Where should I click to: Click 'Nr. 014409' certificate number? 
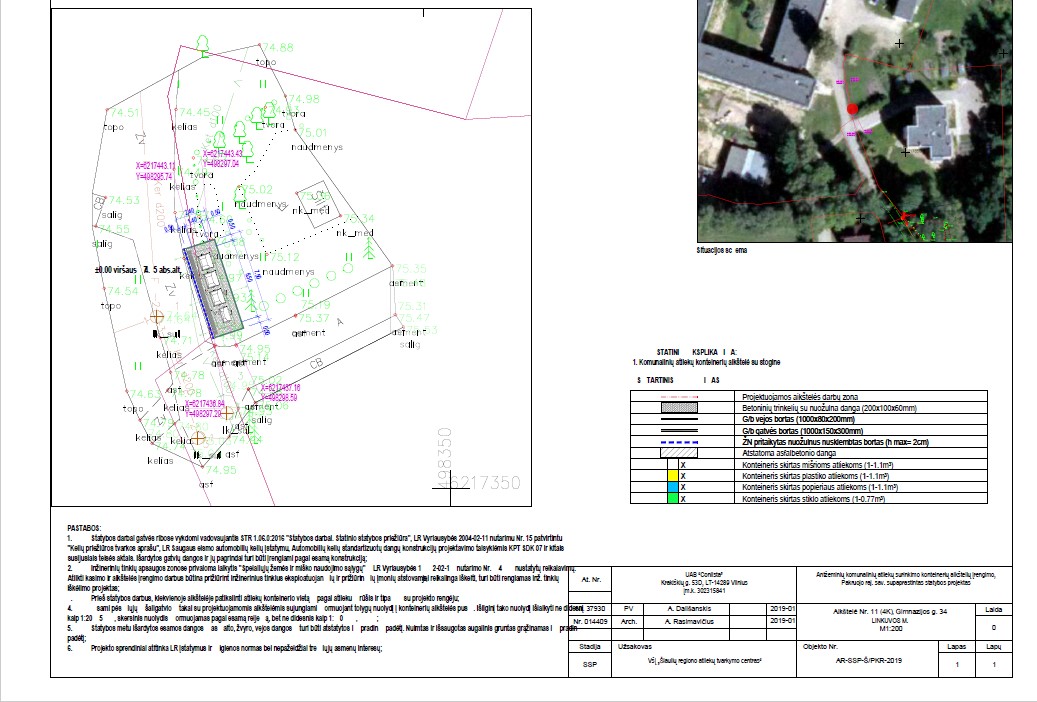[590, 621]
